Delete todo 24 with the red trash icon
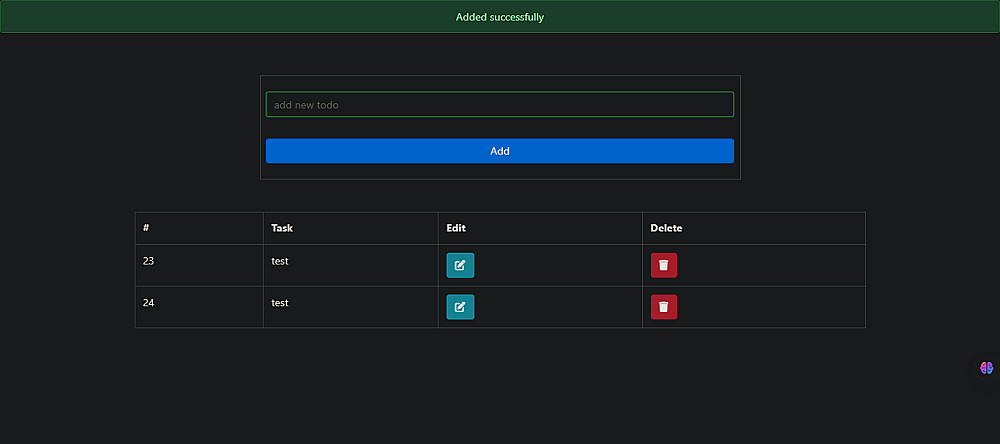The image size is (1000, 444). tap(664, 307)
